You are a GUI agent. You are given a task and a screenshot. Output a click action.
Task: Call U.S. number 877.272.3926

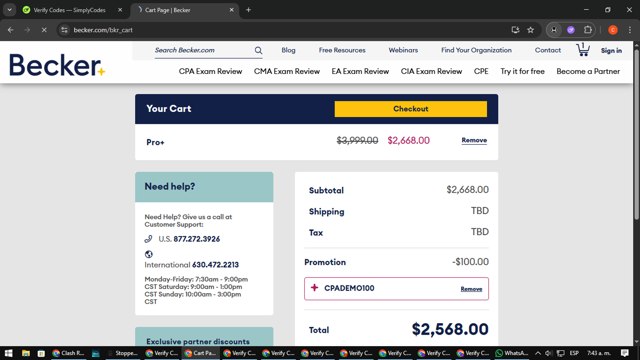click(196, 239)
